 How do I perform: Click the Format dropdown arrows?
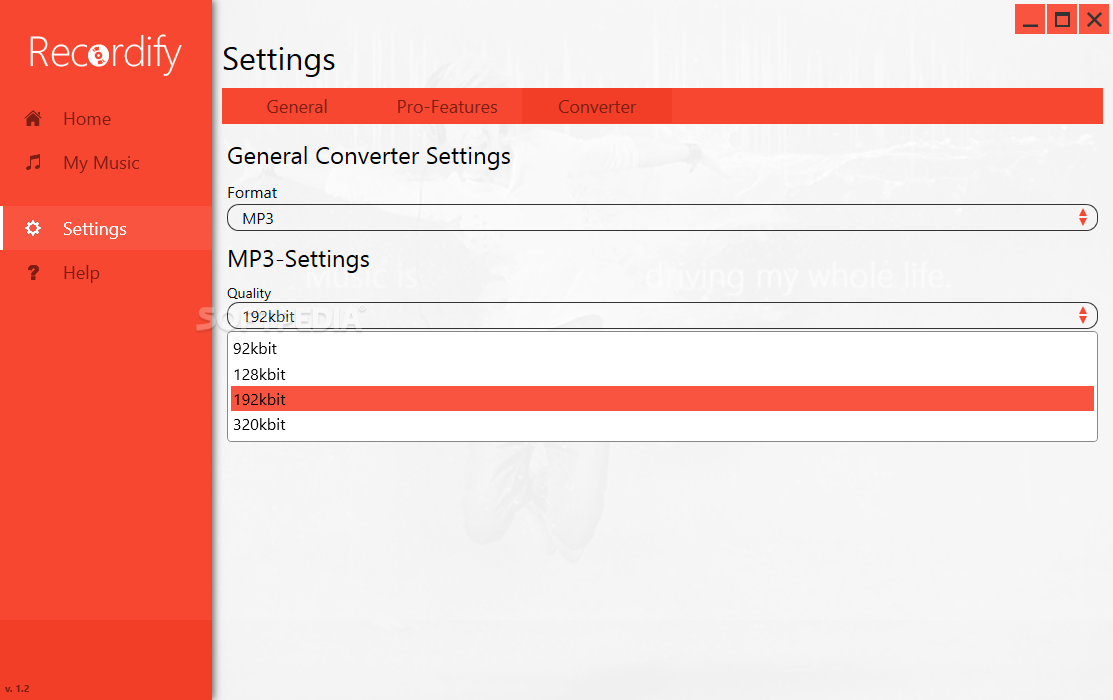[x=1082, y=217]
